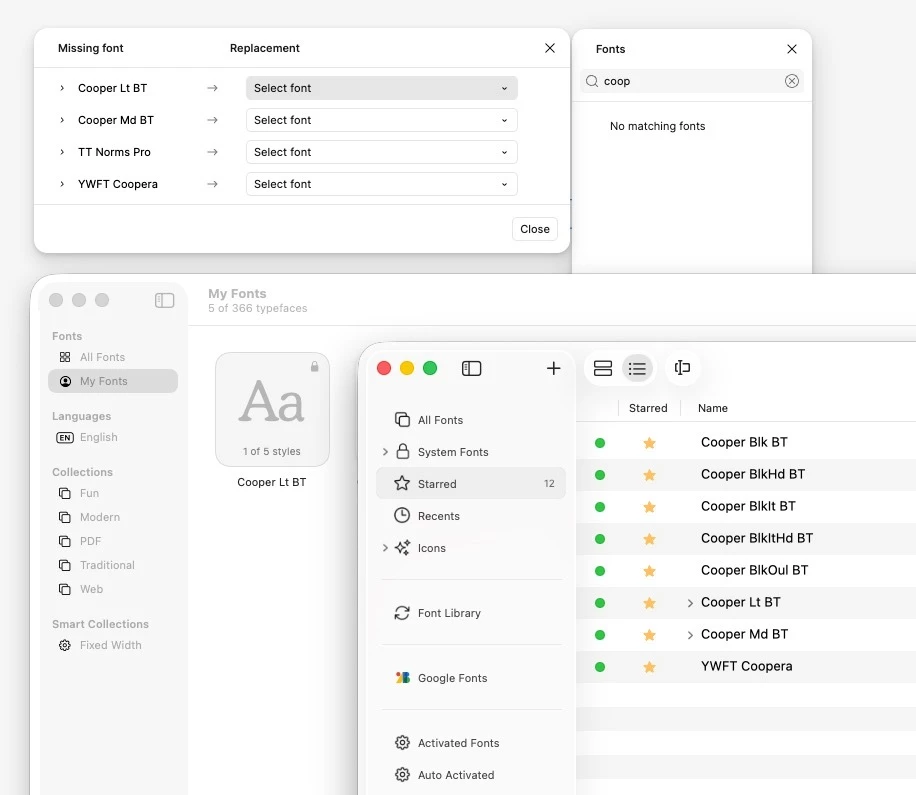Open the Select font dropdown for Cooper Md BT
Viewport: 916px width, 795px height.
click(381, 120)
